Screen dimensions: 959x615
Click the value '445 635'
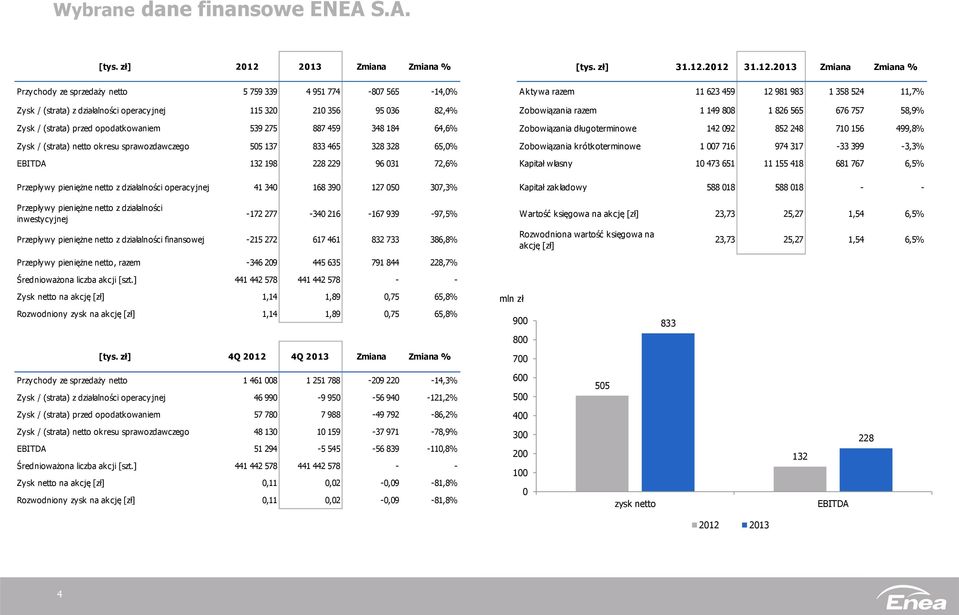327,263
